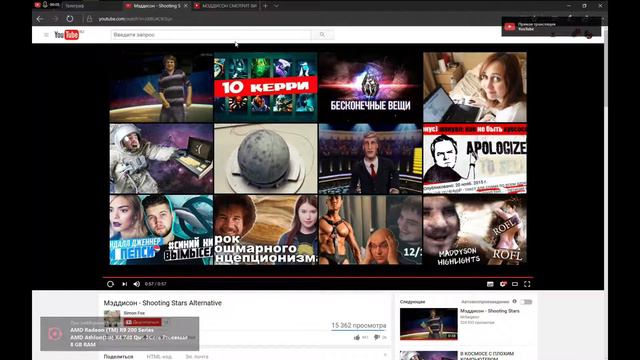The height and width of the screenshot is (360, 640).
Task: Like the video with thumbs up
Action: (x=357, y=338)
